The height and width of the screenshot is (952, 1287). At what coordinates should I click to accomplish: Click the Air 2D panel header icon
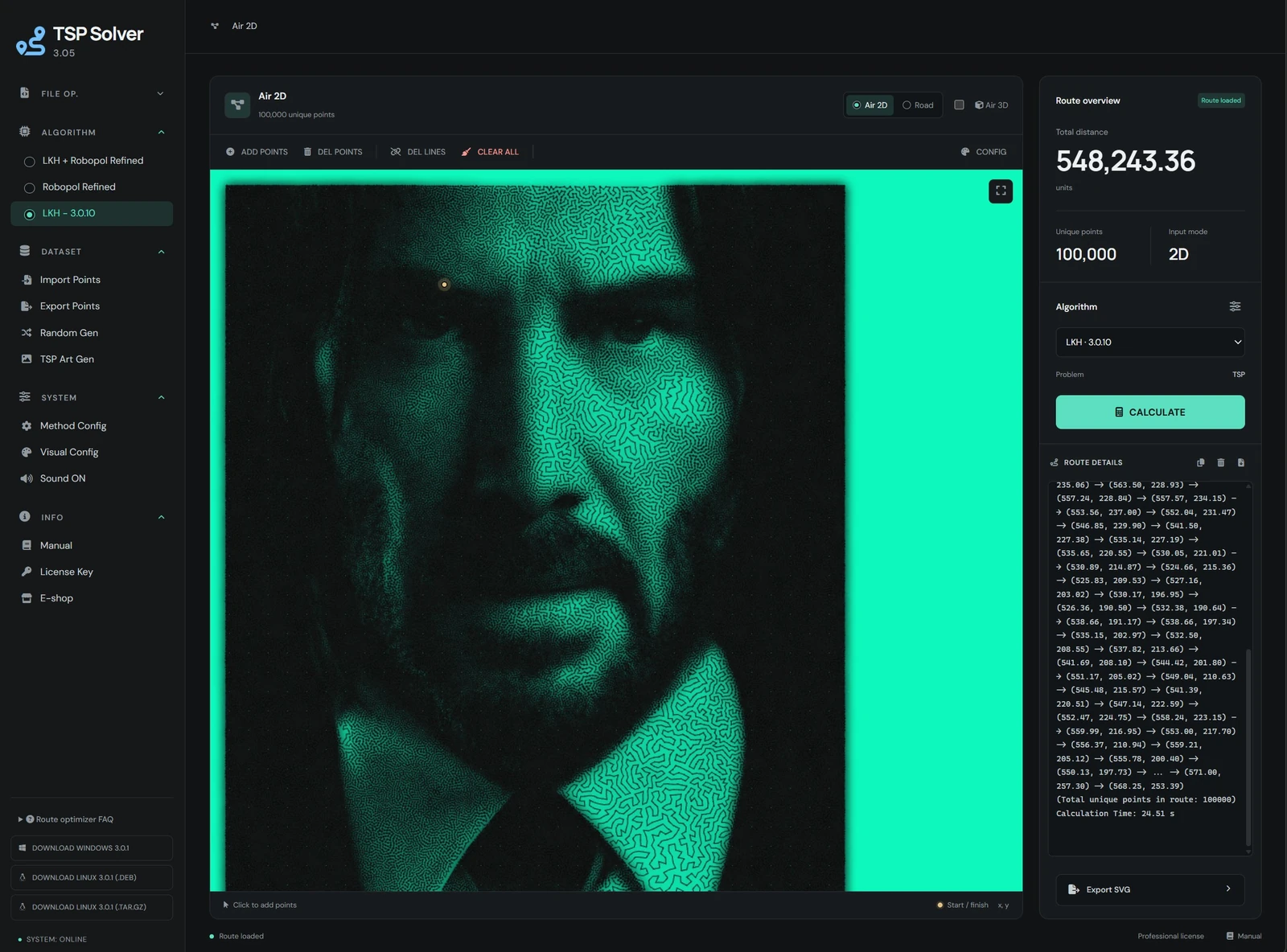coord(237,105)
